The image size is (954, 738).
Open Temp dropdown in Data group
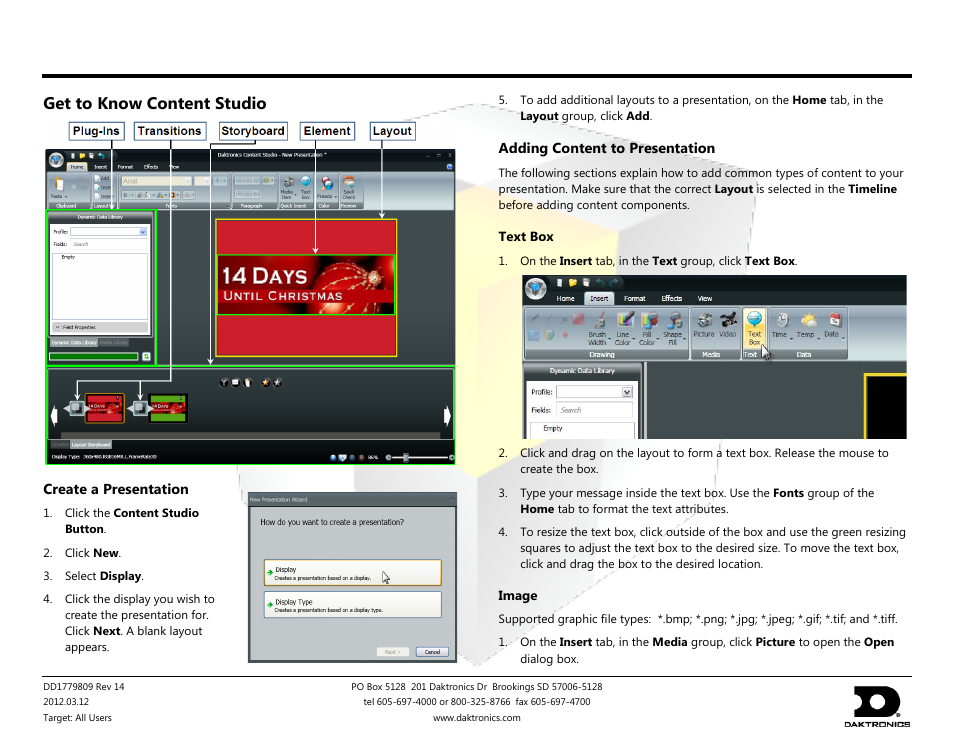click(808, 326)
